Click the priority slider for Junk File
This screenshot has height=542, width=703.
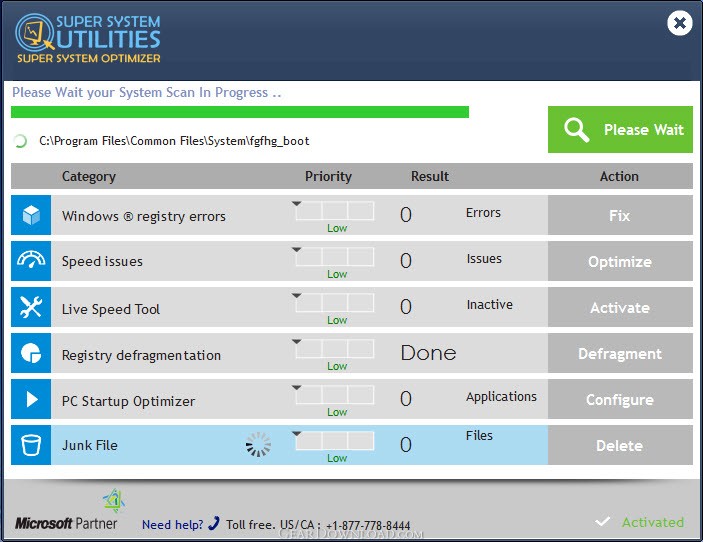pyautogui.click(x=334, y=441)
